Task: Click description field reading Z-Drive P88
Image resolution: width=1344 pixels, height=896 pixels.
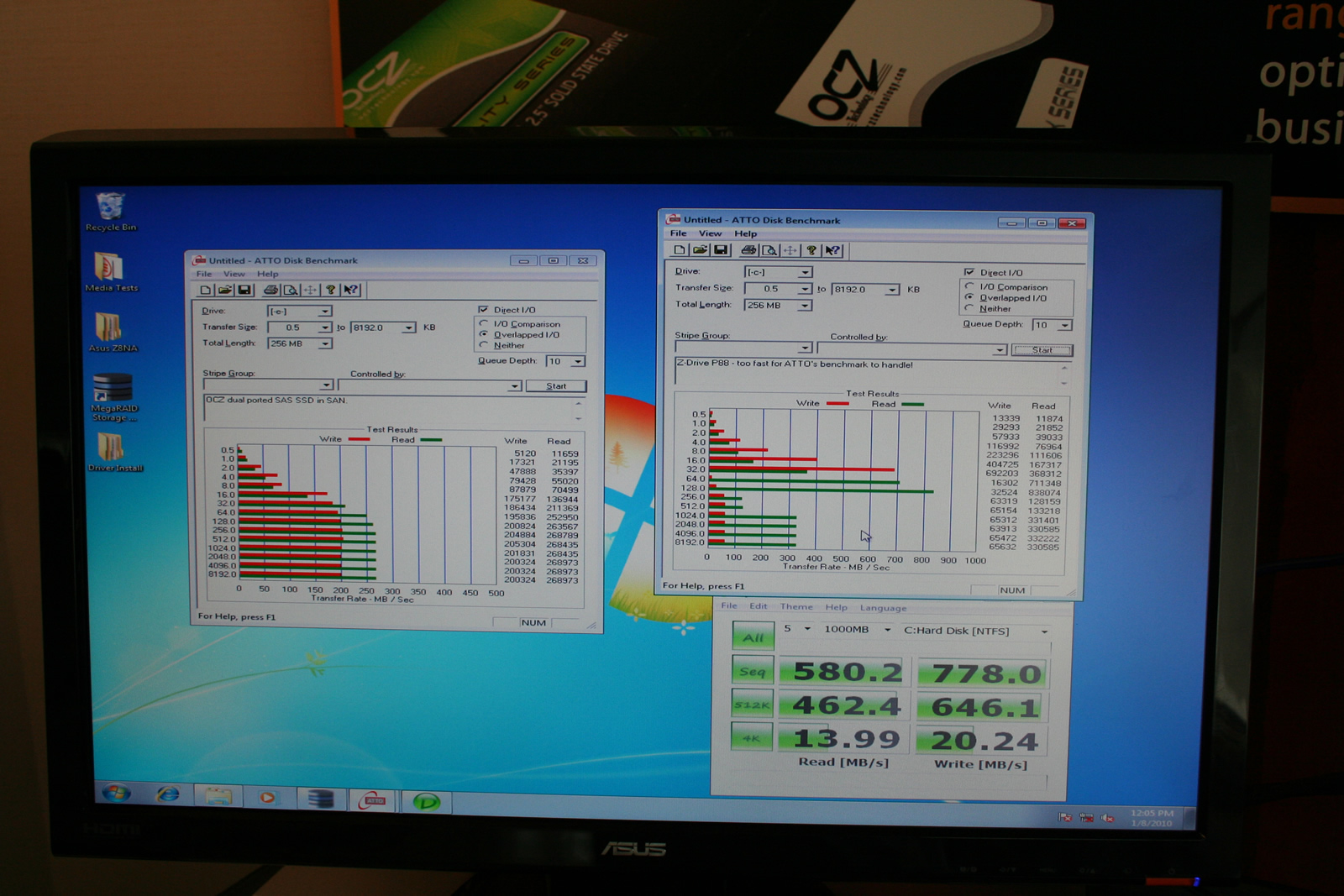Action: (873, 373)
